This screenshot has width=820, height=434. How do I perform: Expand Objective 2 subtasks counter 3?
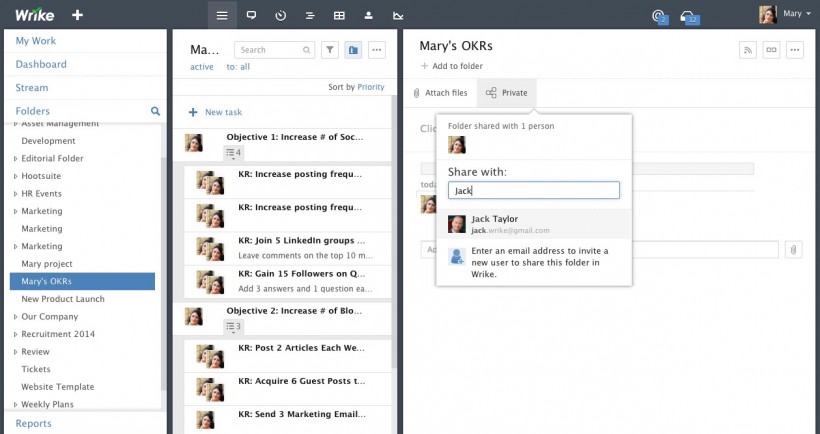tap(233, 327)
